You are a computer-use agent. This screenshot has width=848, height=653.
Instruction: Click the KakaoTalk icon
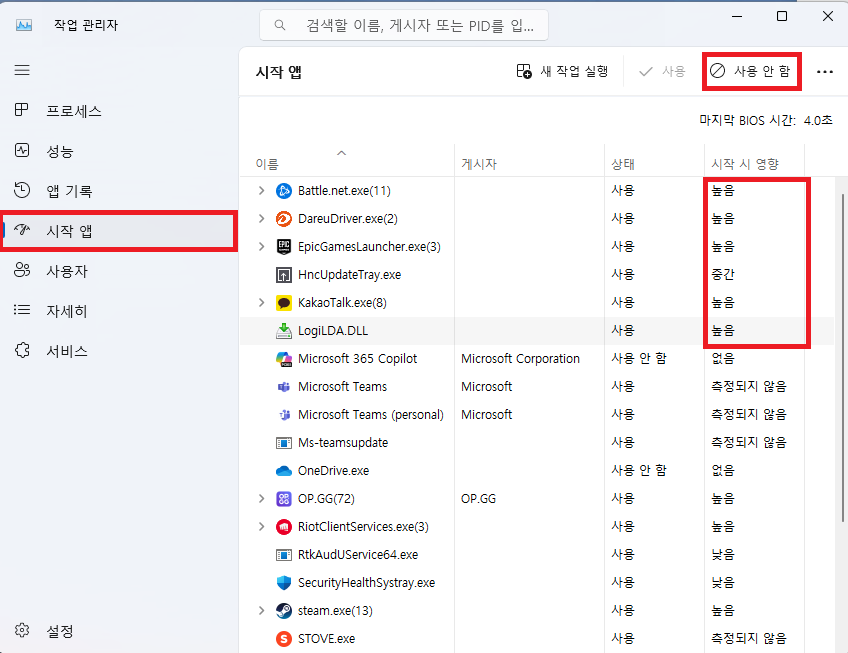click(284, 302)
